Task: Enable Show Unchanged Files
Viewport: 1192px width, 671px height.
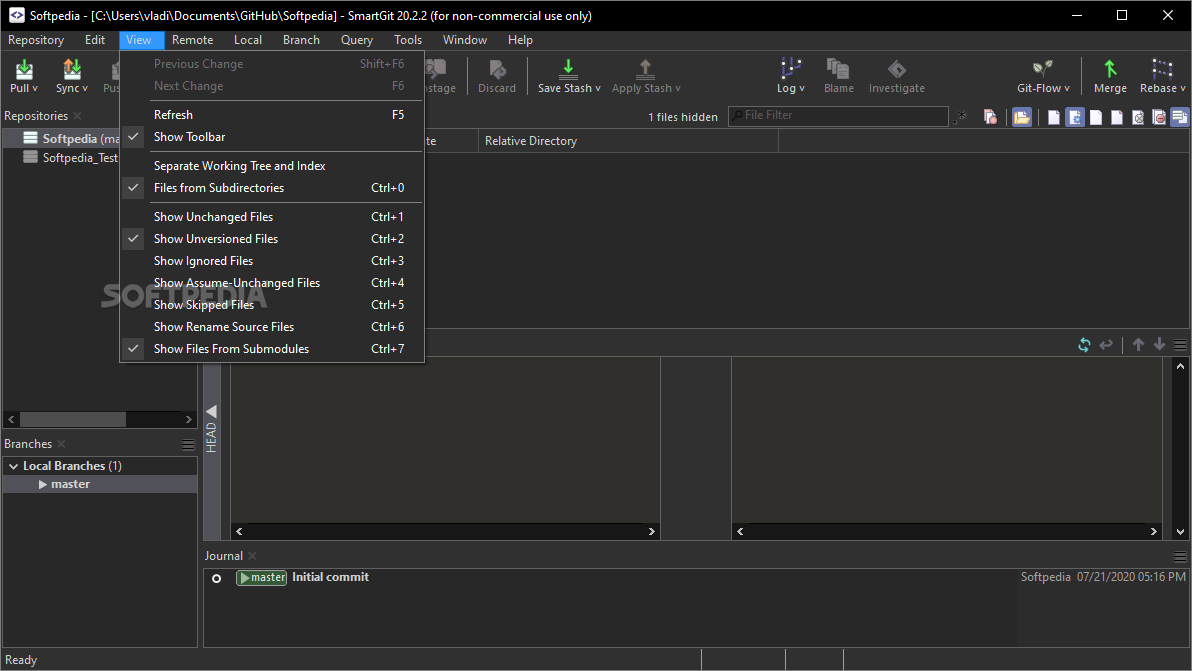Action: (271, 217)
